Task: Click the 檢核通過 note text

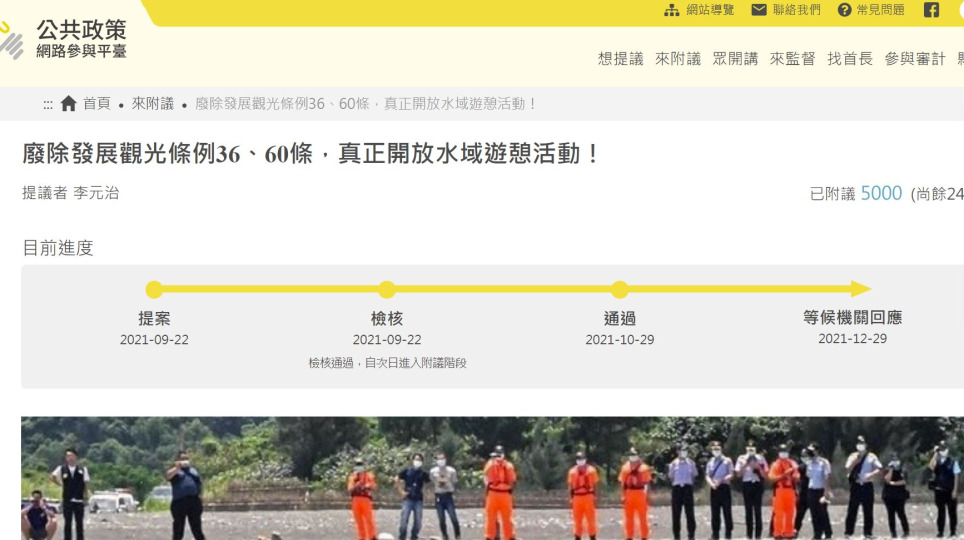Action: 387,363
